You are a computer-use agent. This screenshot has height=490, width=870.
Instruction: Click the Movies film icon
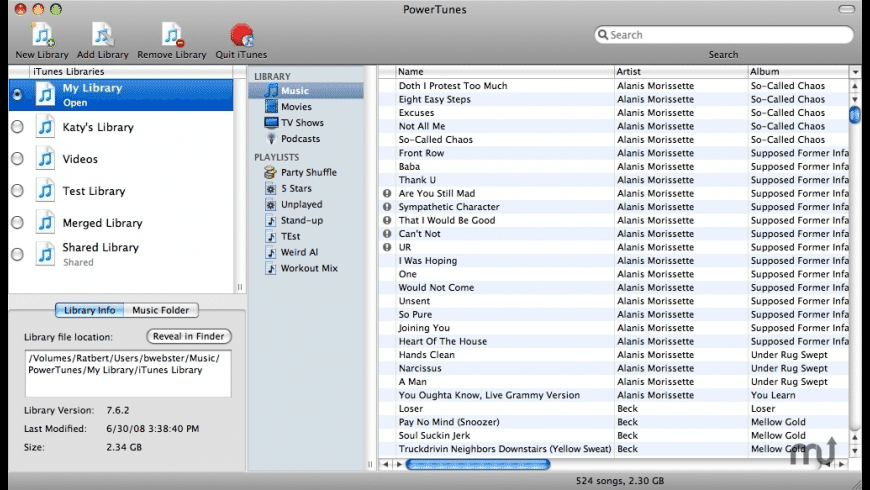(x=271, y=107)
